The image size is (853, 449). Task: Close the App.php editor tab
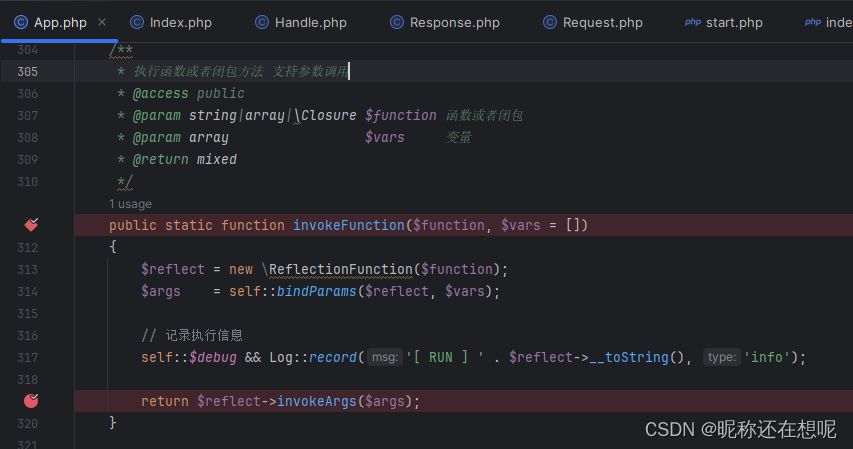click(102, 22)
